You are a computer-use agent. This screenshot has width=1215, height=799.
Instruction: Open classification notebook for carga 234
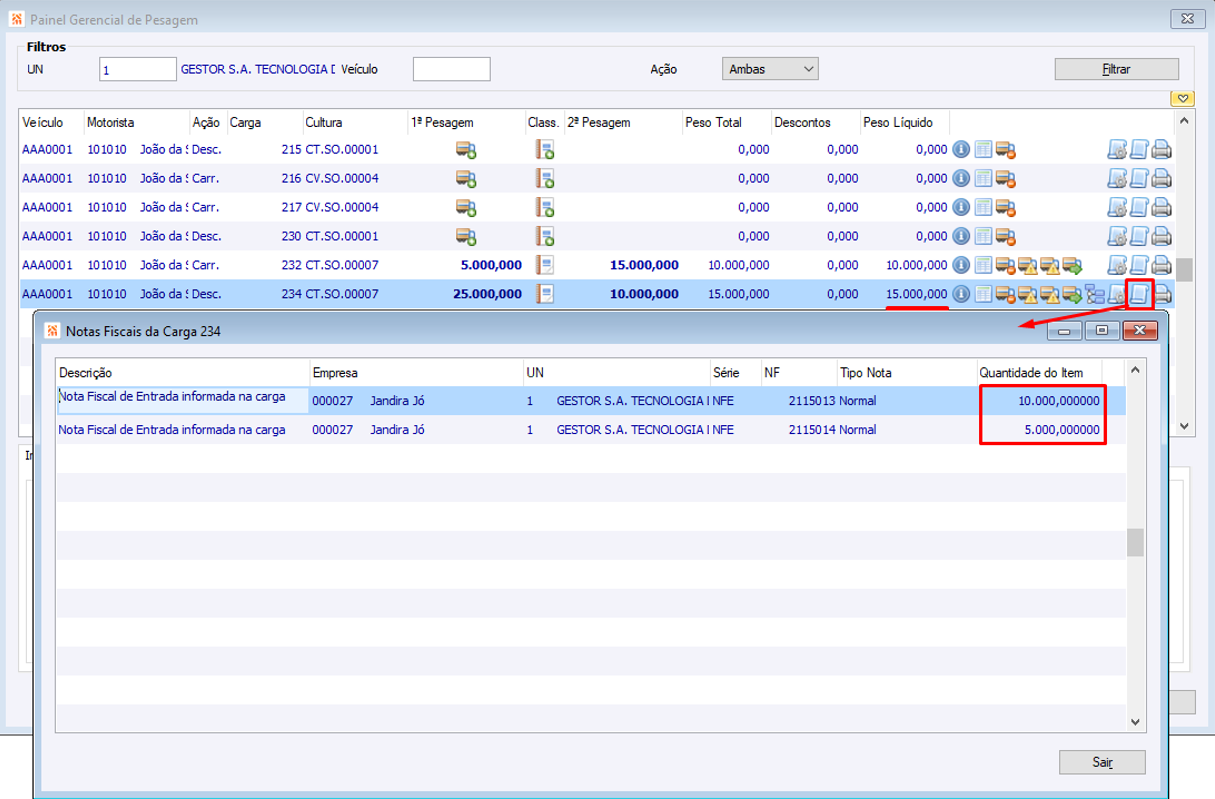[545, 295]
